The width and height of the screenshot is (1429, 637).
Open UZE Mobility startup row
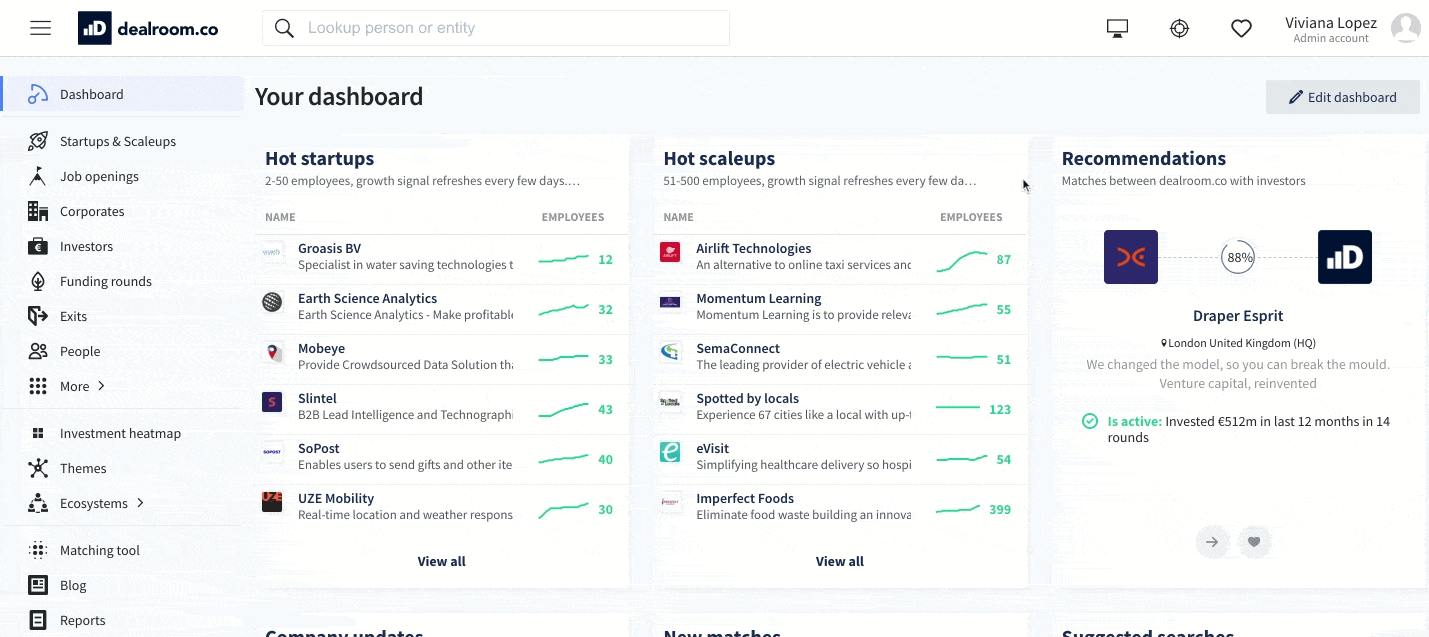[442, 509]
